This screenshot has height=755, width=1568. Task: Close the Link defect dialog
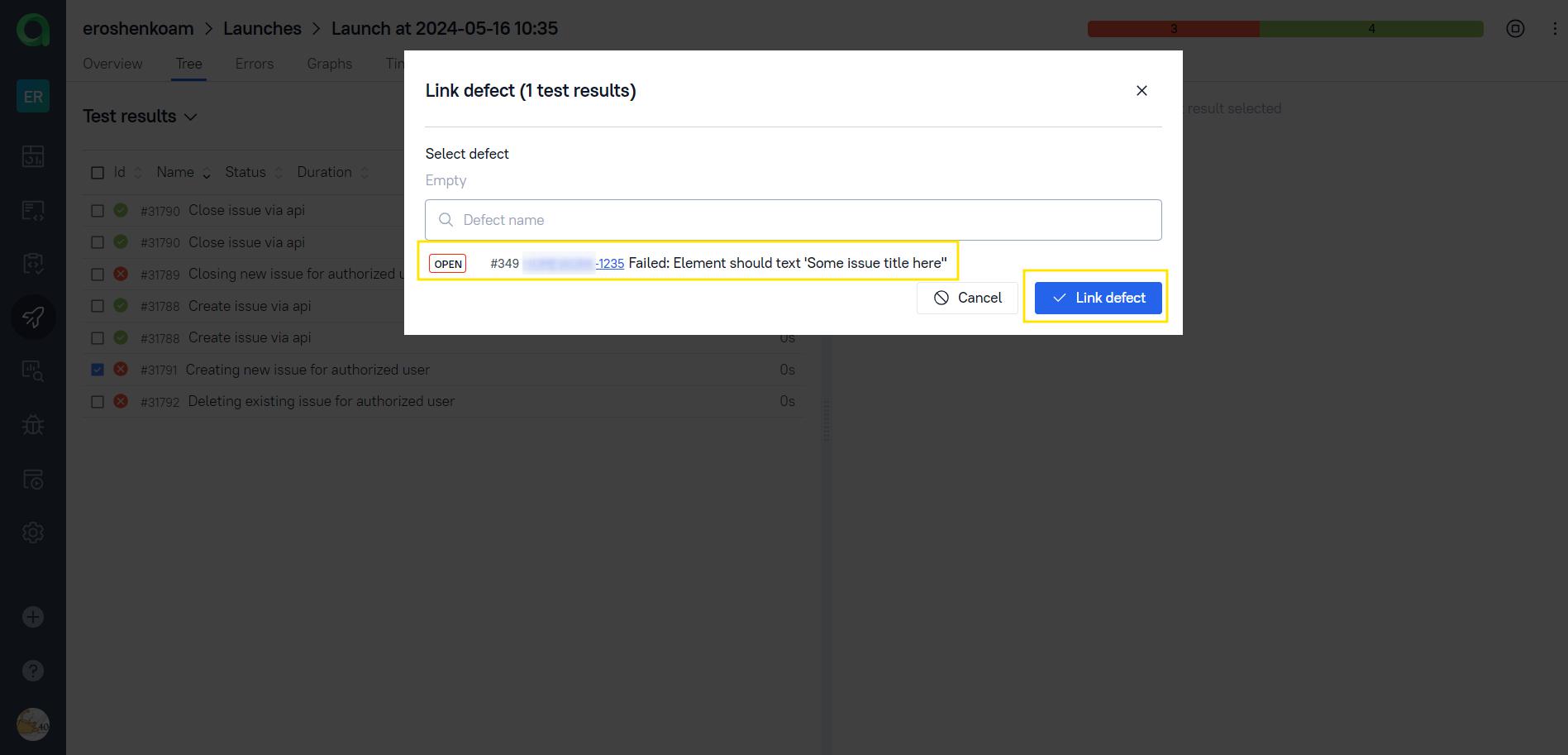1141,91
